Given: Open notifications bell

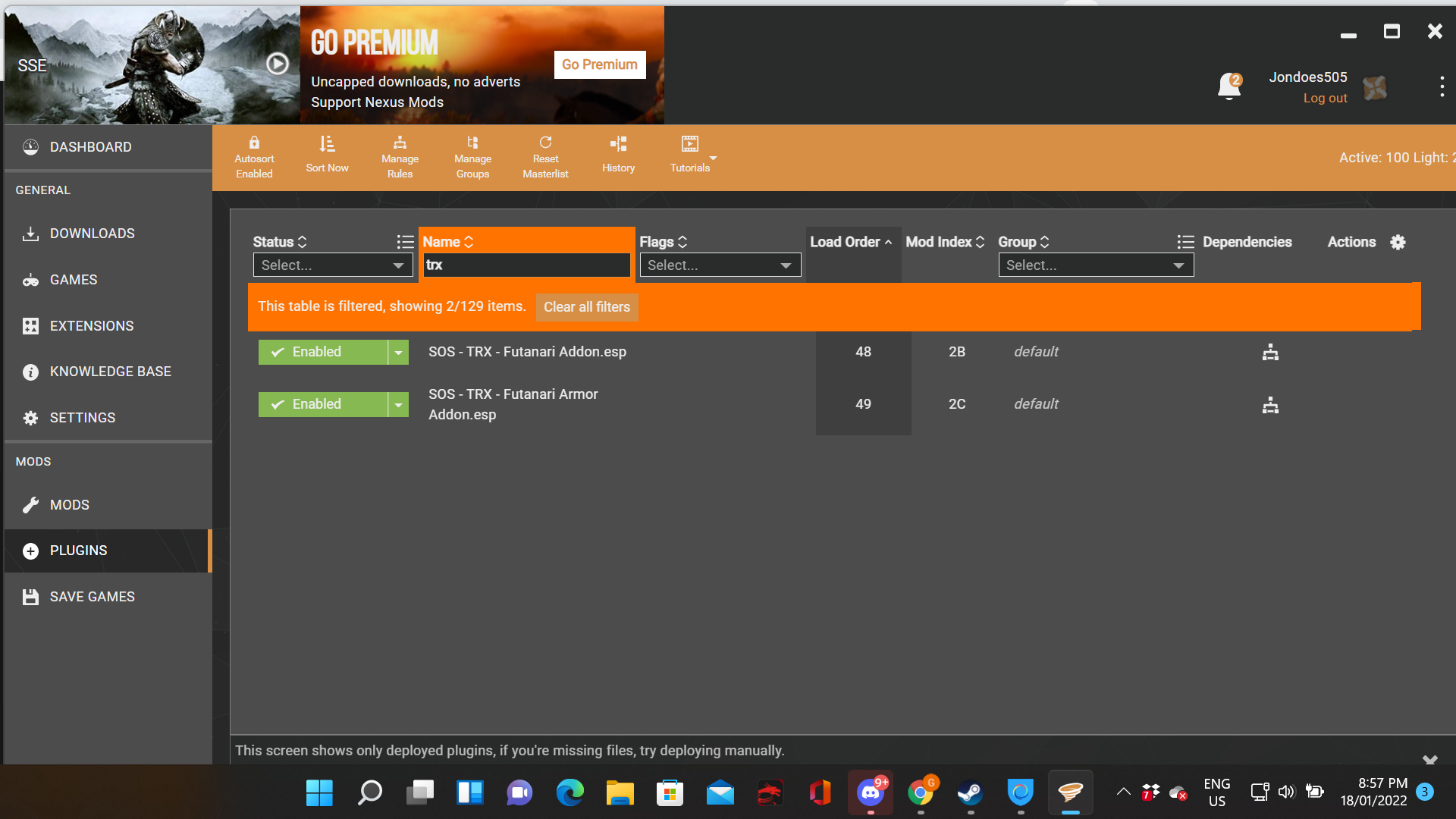Looking at the screenshot, I should click(1229, 86).
